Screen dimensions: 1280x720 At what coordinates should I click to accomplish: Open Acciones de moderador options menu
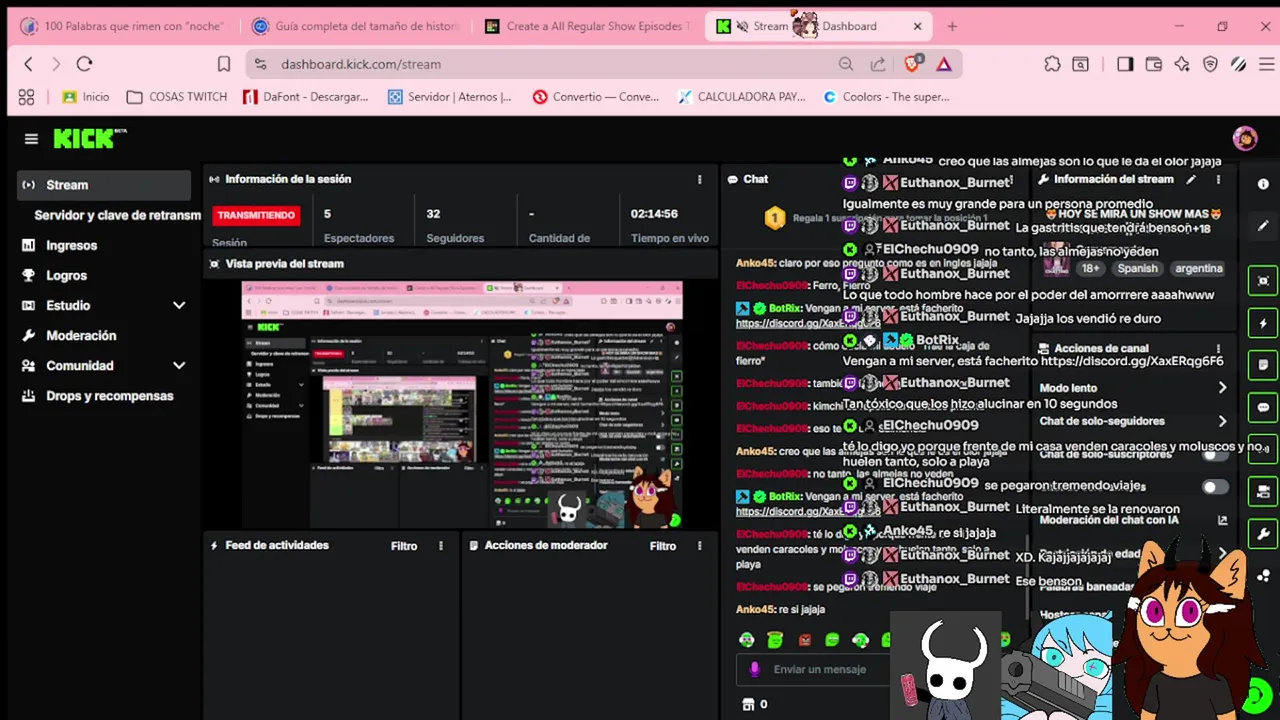pyautogui.click(x=699, y=546)
